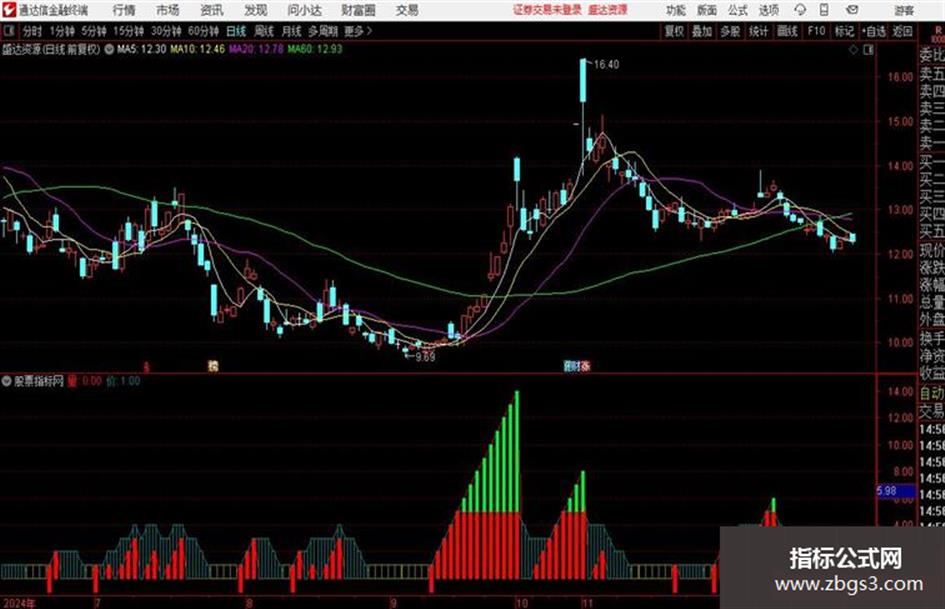Open the 选项 options menu
Image resolution: width=945 pixels, height=609 pixels.
pyautogui.click(x=768, y=10)
